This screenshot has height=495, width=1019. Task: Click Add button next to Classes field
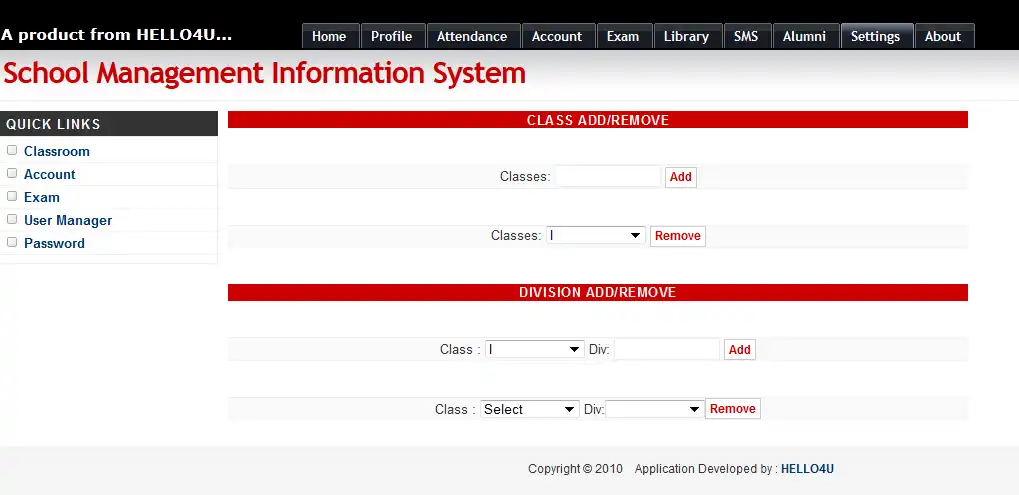click(680, 177)
